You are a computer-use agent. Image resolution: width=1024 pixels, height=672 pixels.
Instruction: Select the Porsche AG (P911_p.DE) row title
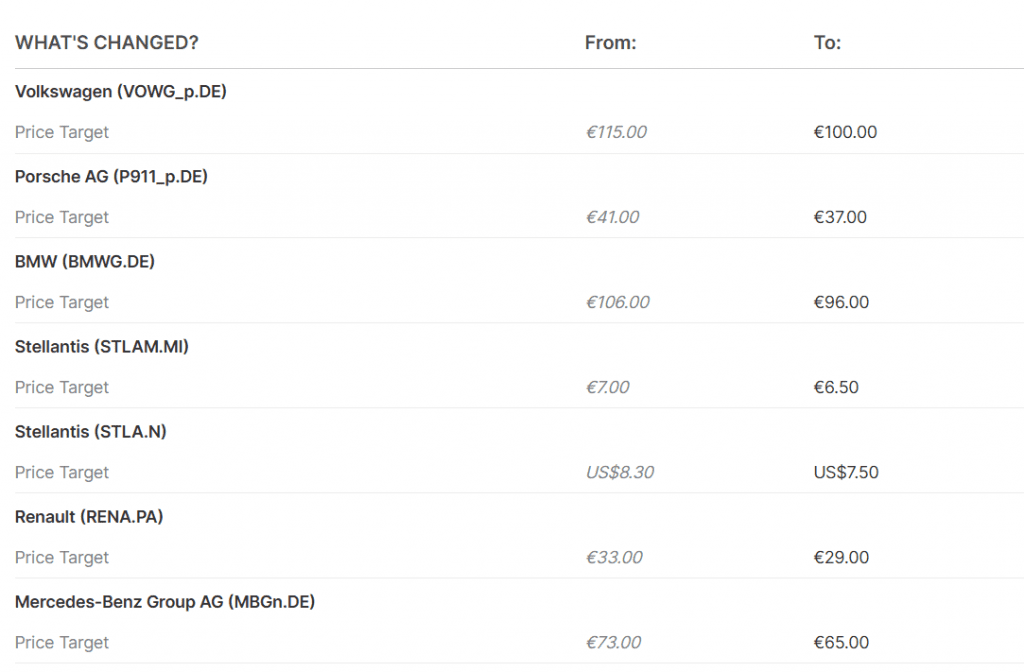click(111, 177)
